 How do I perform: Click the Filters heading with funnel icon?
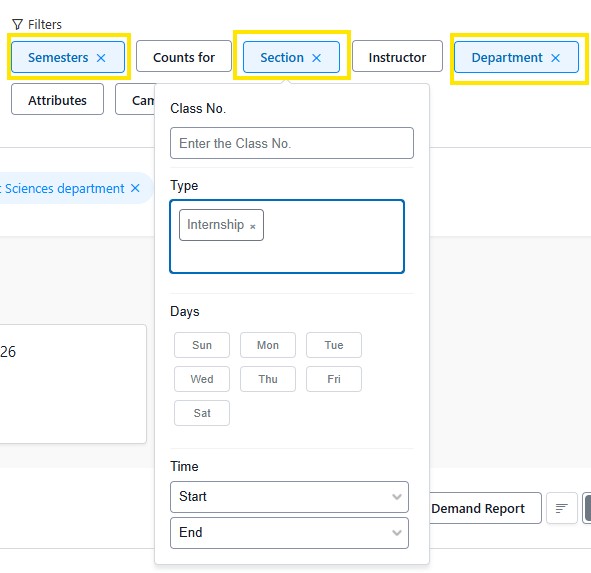(x=37, y=25)
